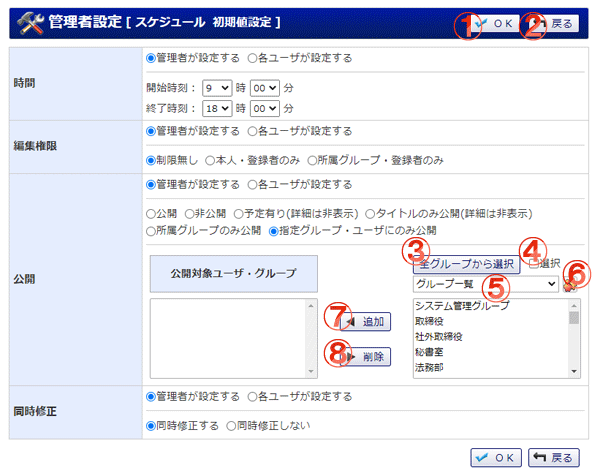Select 管理者が設定する in the 時間 row

coord(151,58)
